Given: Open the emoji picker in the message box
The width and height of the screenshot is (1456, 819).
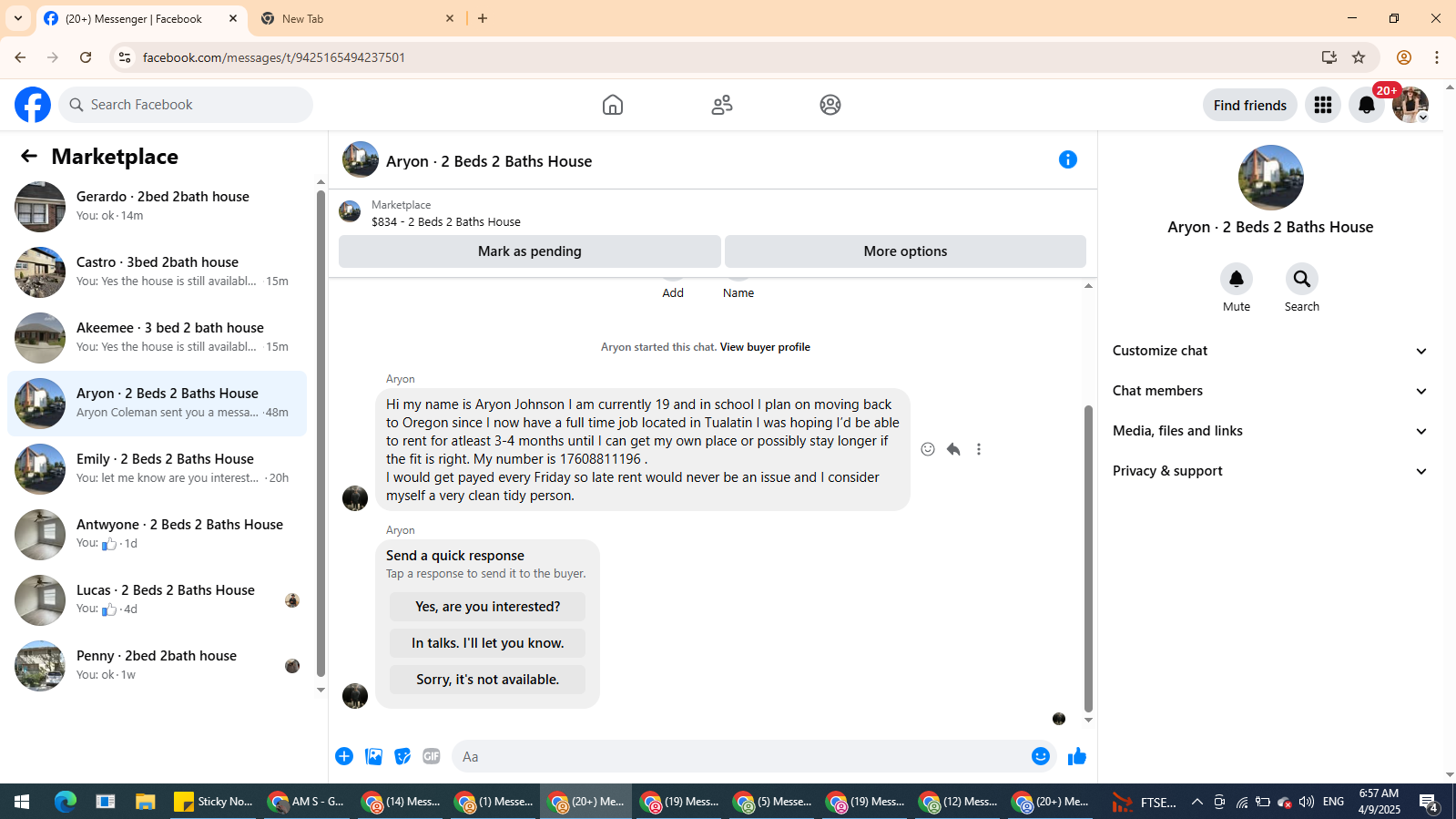Looking at the screenshot, I should pos(1041,756).
